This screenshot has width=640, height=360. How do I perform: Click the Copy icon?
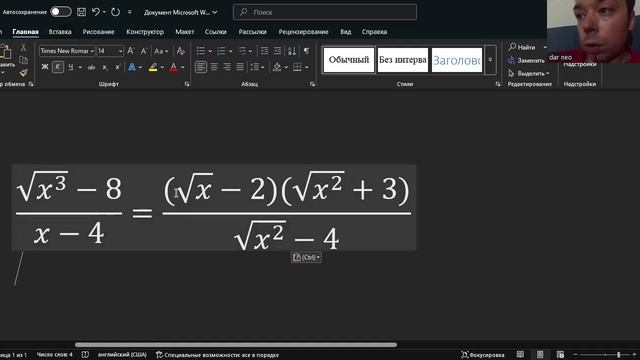(24, 60)
